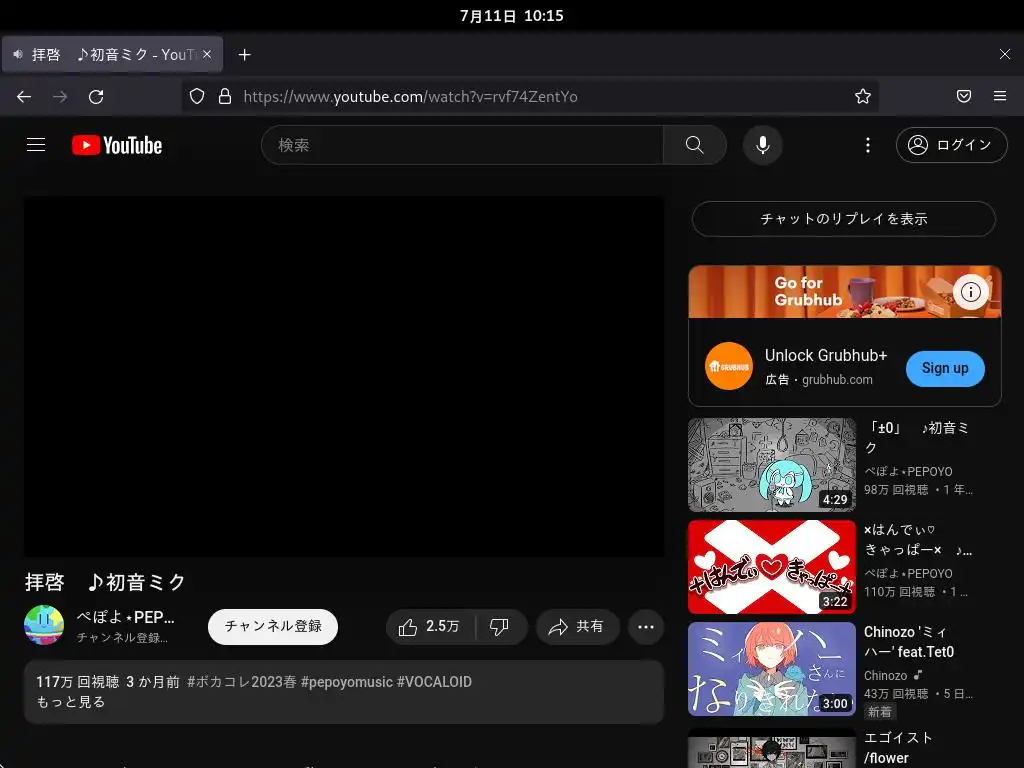This screenshot has height=768, width=1024.
Task: Start voice search with microphone icon
Action: [762, 145]
